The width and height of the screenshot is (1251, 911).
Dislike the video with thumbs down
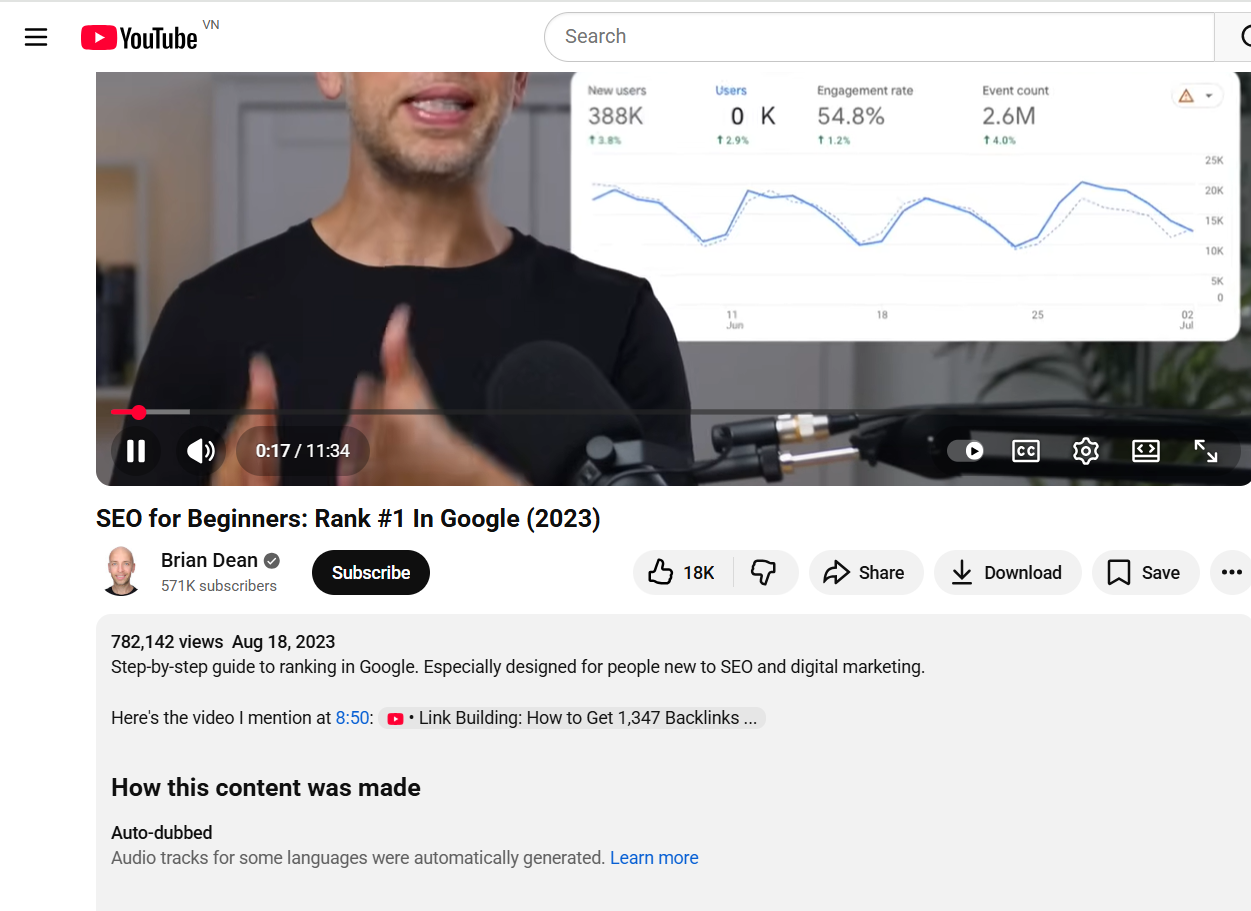(x=765, y=573)
